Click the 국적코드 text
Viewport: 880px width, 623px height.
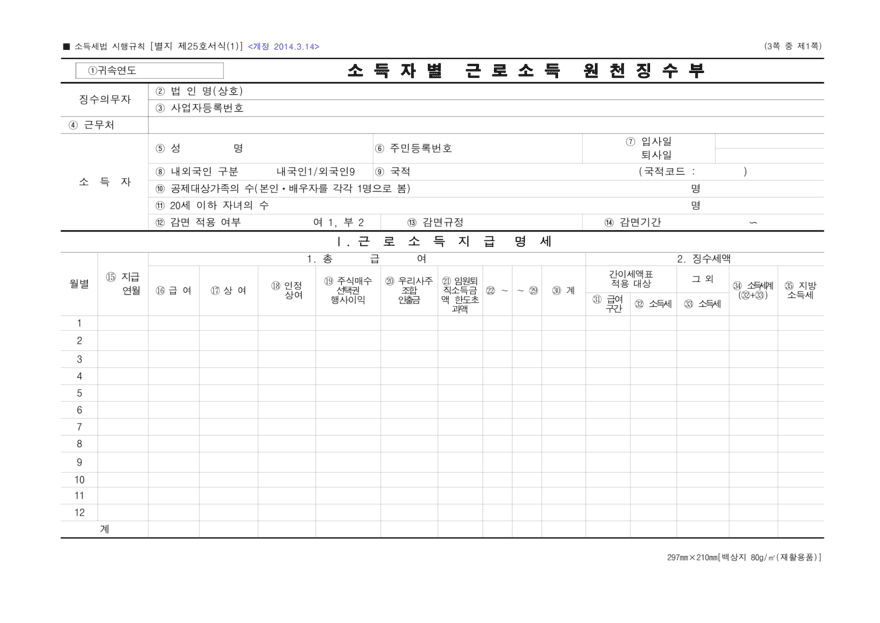pos(664,172)
